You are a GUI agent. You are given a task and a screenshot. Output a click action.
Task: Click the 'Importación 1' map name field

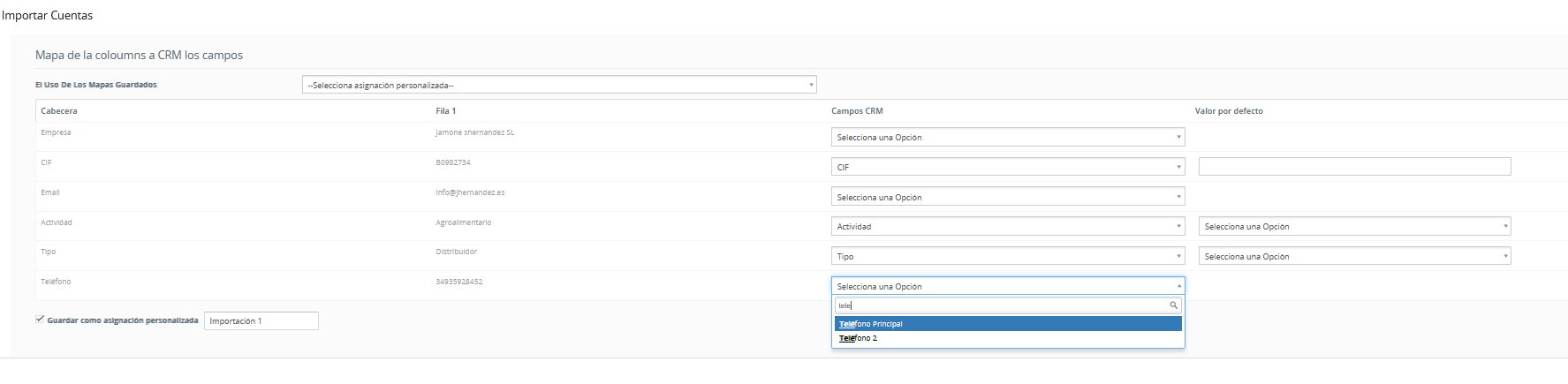click(261, 320)
